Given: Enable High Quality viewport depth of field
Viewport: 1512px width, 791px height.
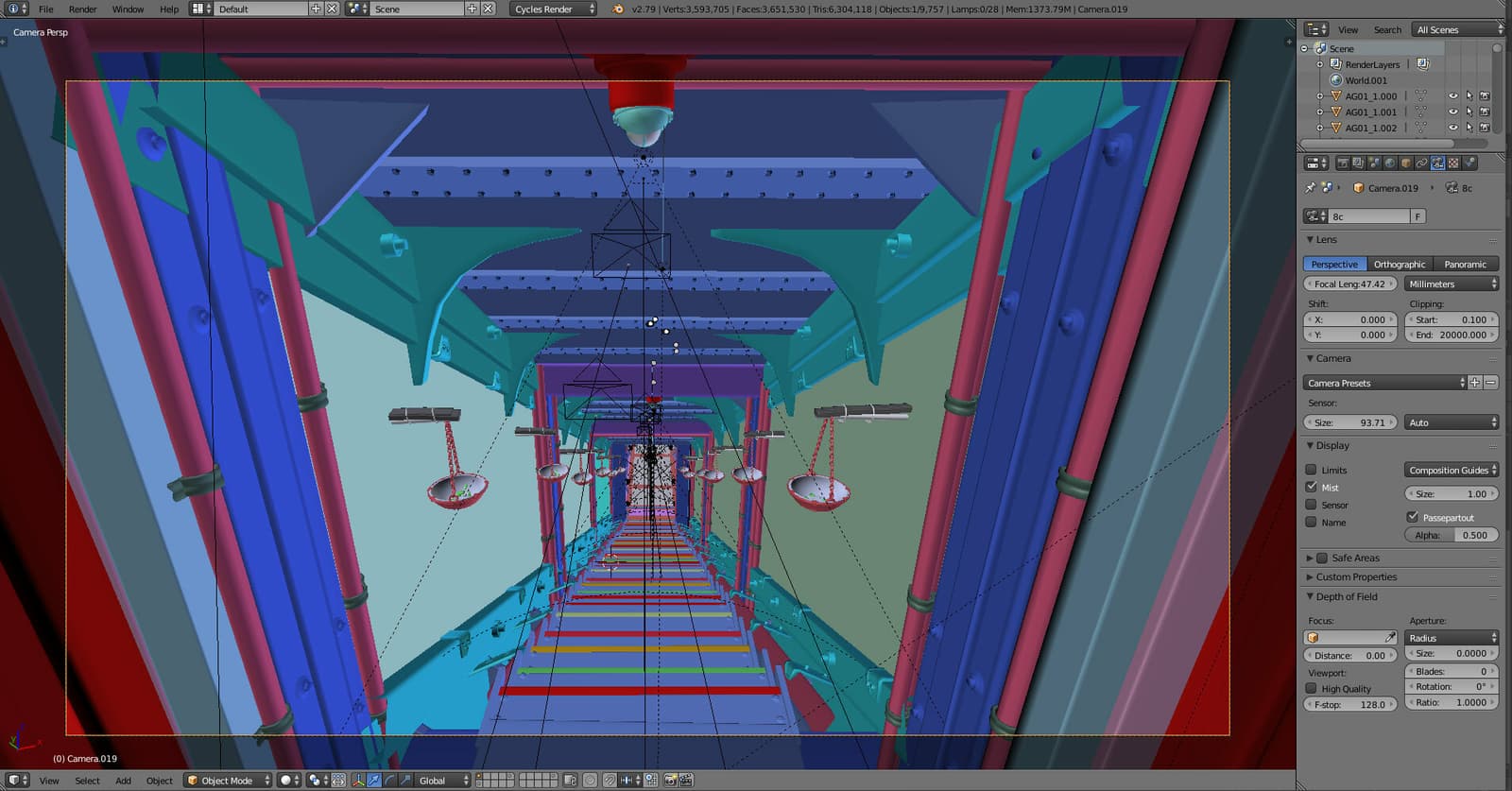Looking at the screenshot, I should tap(1311, 688).
